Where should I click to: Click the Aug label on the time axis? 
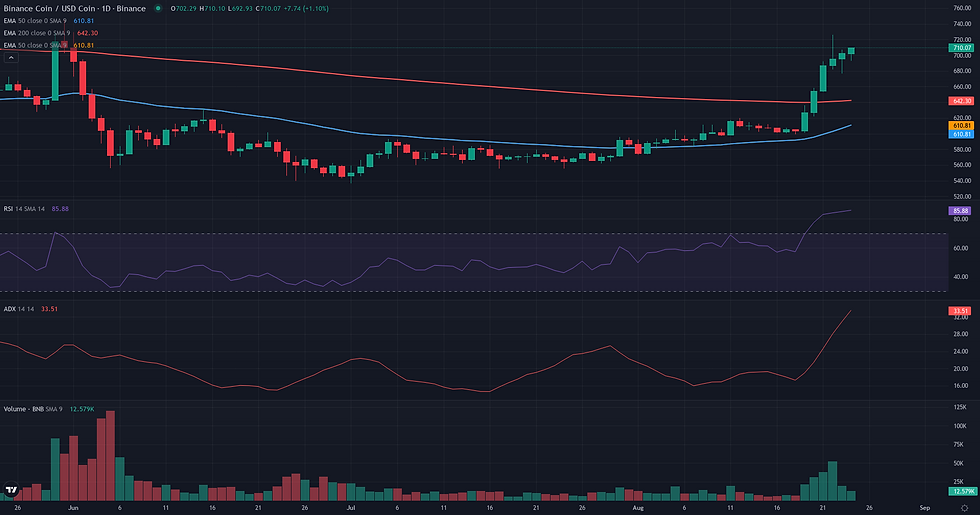point(638,508)
